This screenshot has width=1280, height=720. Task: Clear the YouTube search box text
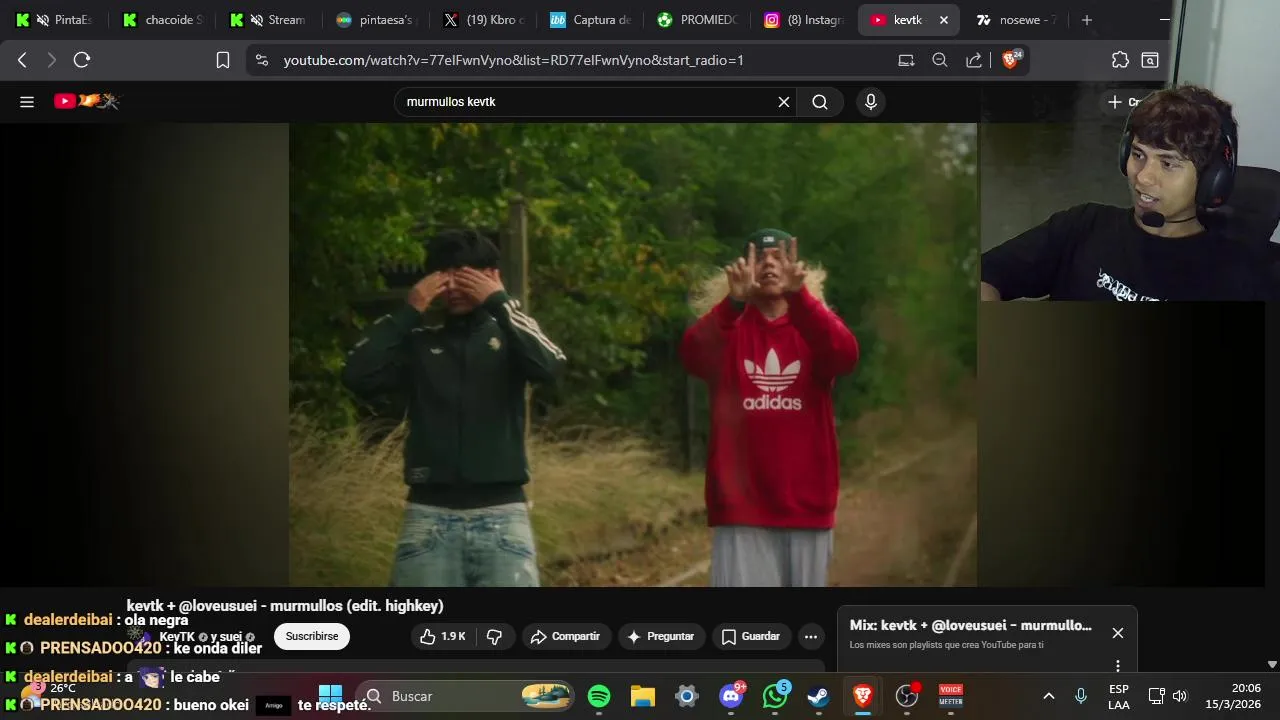point(784,101)
